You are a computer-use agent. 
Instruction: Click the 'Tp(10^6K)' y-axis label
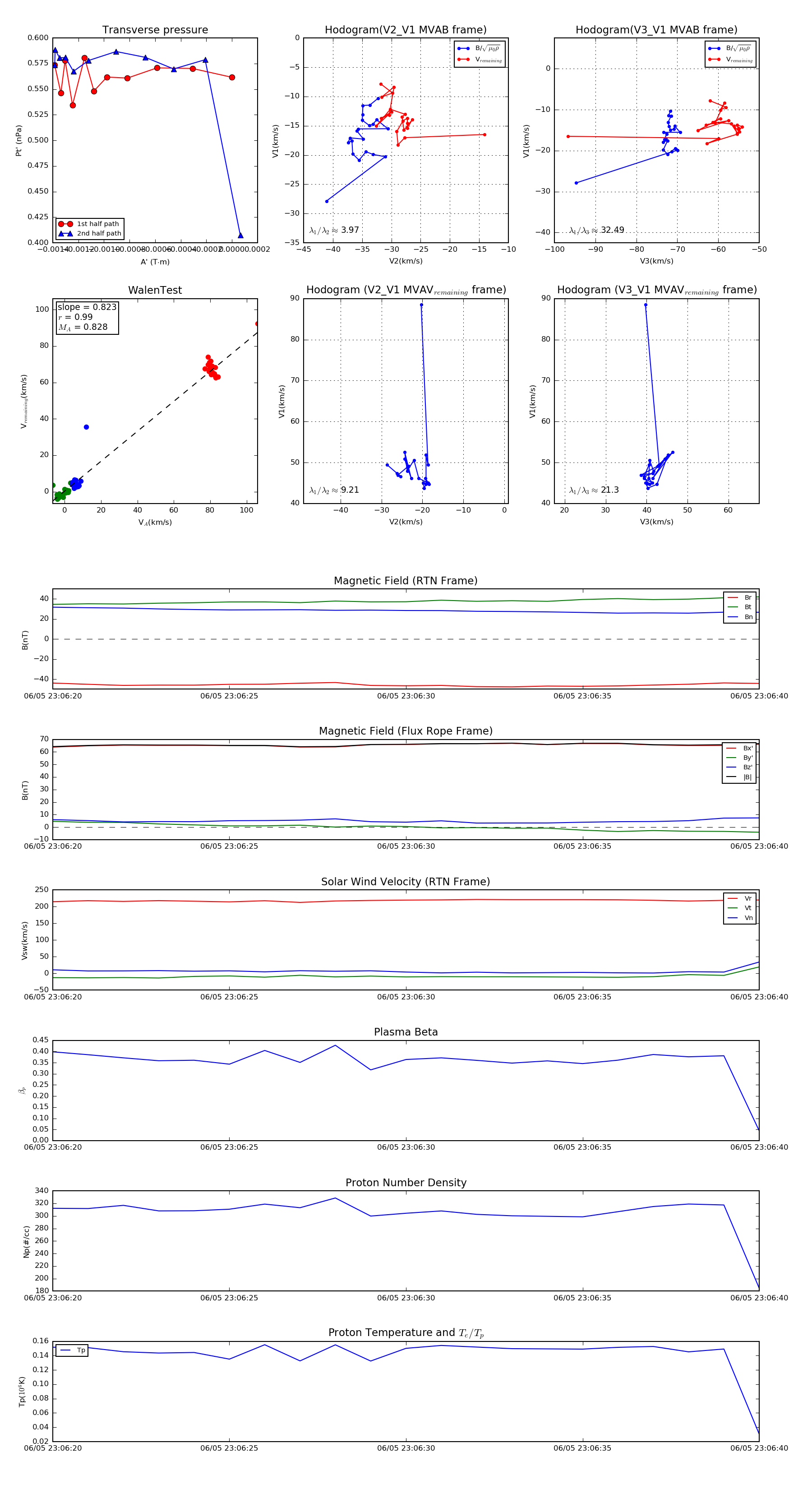point(22,1392)
